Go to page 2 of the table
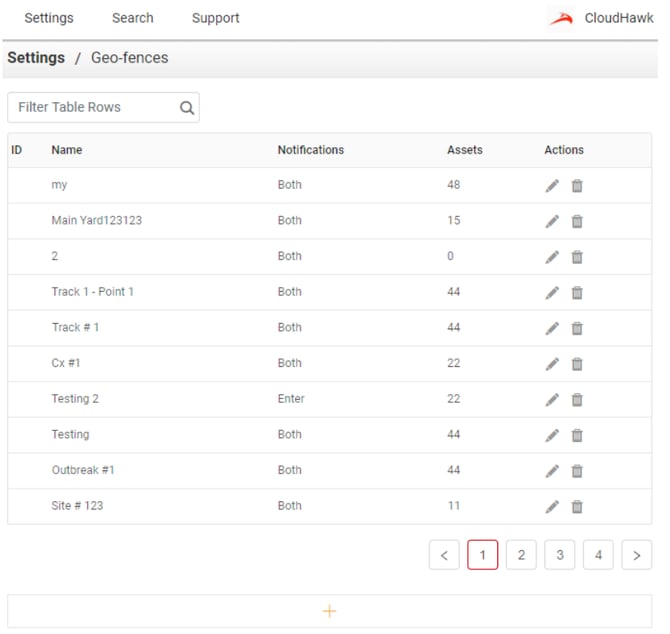This screenshot has height=634, width=670. coord(521,555)
